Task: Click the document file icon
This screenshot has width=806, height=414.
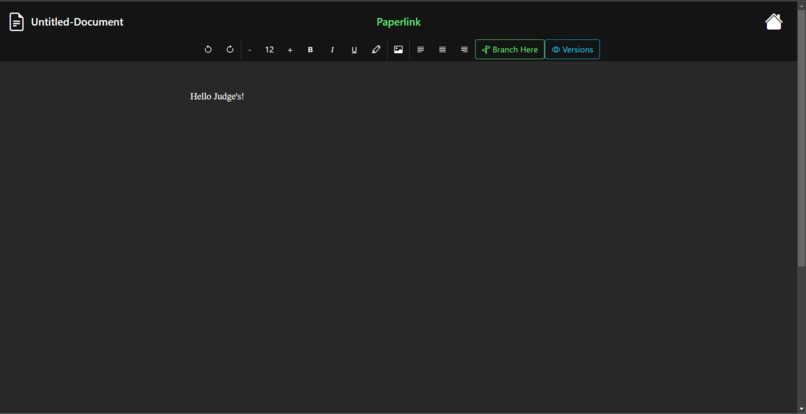Action: pos(16,22)
